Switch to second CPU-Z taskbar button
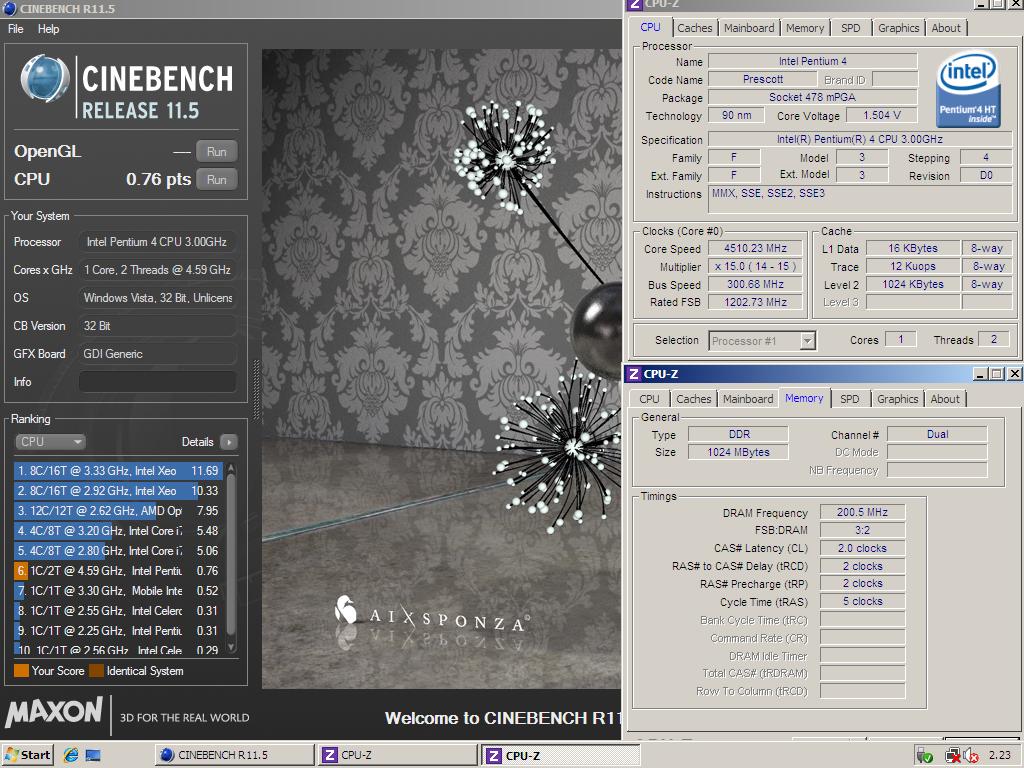The image size is (1024, 768). (561, 756)
